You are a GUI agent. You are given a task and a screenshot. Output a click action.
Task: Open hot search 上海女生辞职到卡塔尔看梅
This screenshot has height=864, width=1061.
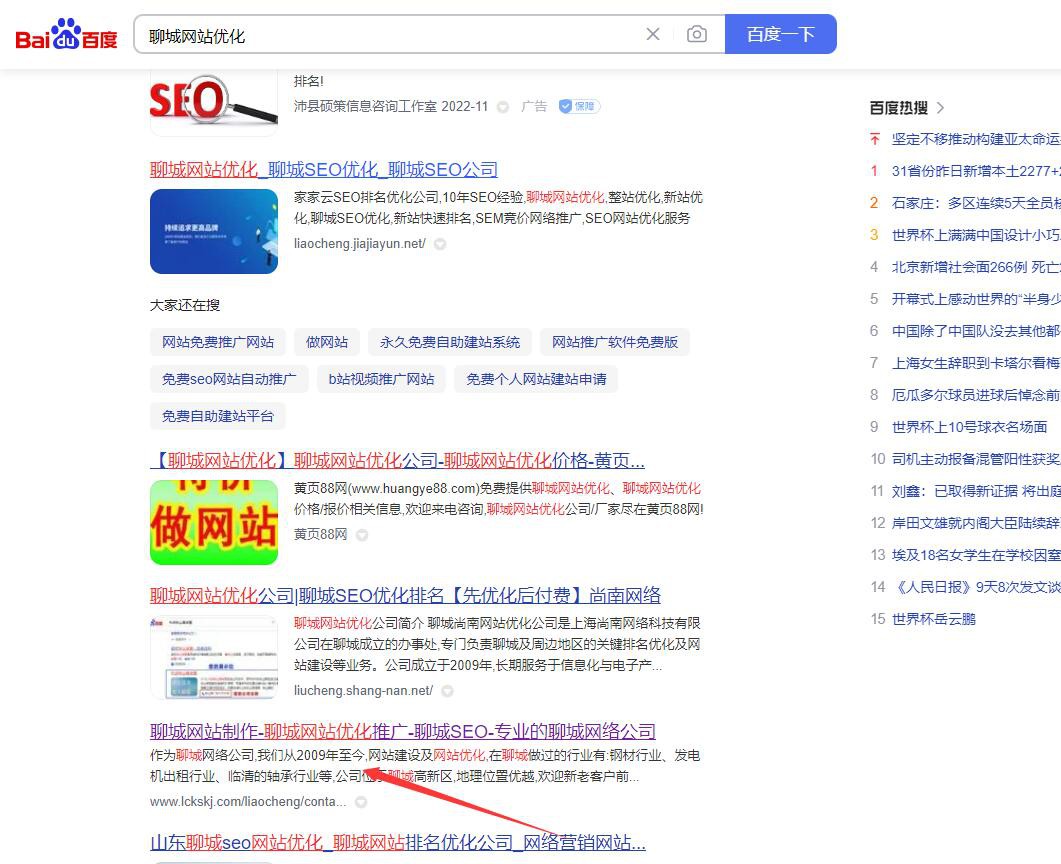coord(976,363)
